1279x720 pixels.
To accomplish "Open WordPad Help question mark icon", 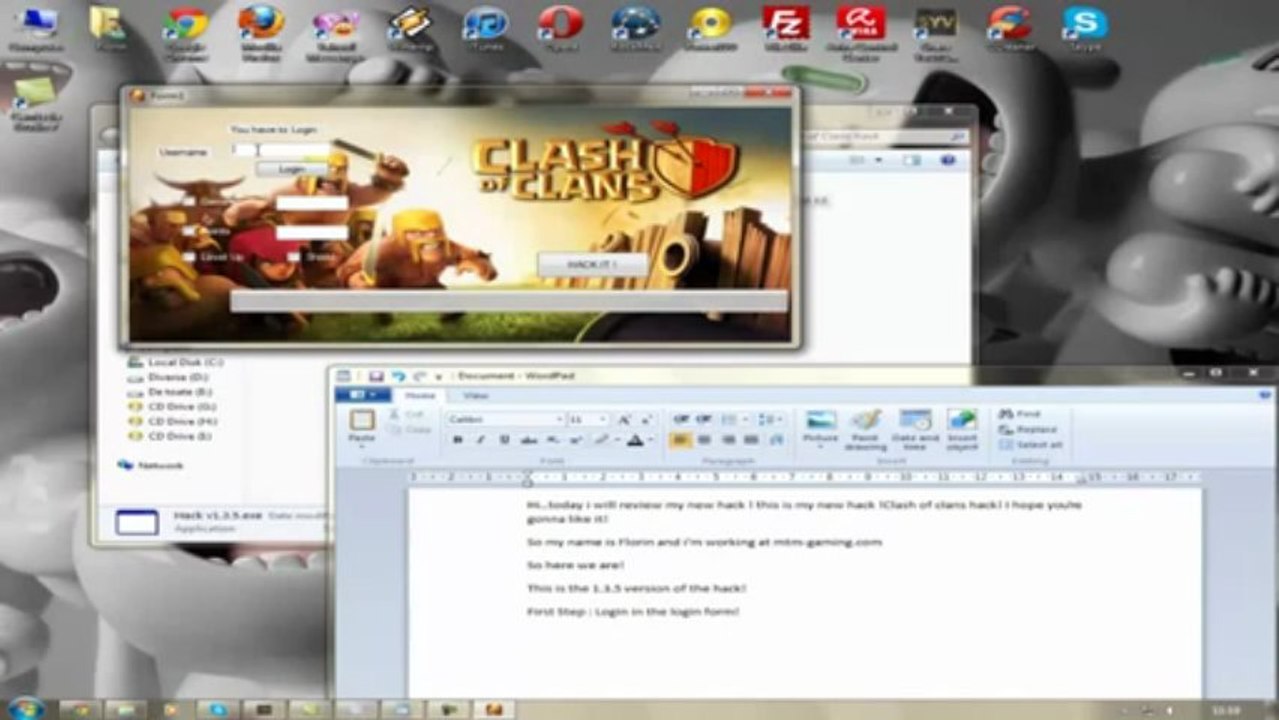I will 1265,395.
